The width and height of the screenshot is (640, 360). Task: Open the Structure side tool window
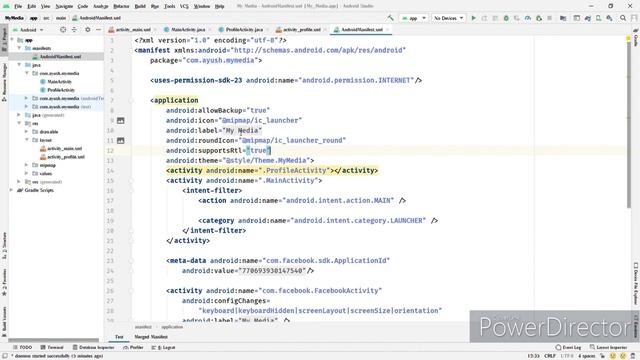pos(4,246)
